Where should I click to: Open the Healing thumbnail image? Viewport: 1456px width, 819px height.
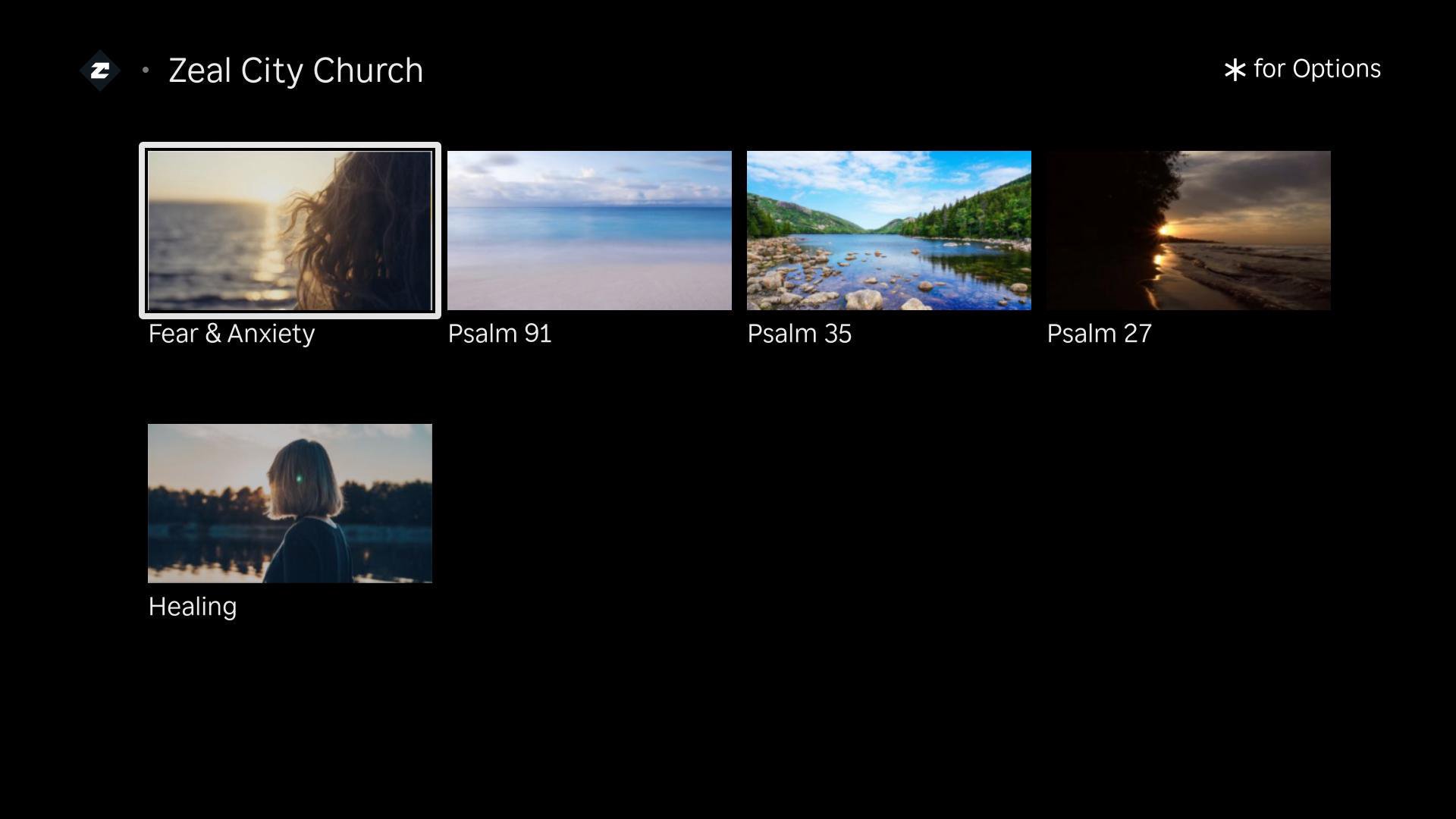(290, 504)
